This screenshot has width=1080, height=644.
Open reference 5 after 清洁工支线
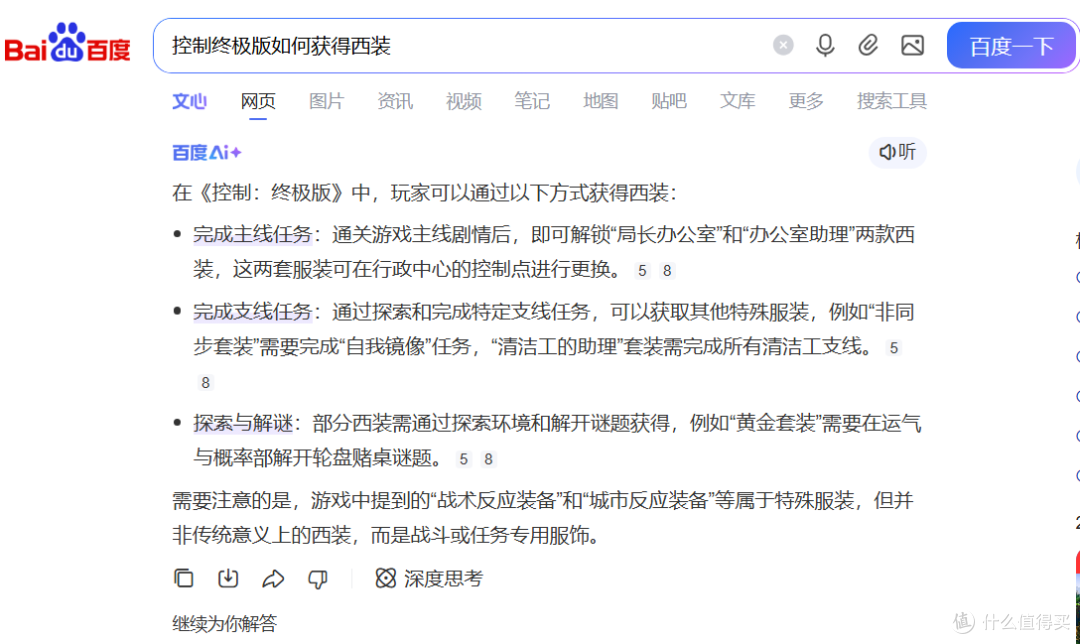tap(893, 348)
